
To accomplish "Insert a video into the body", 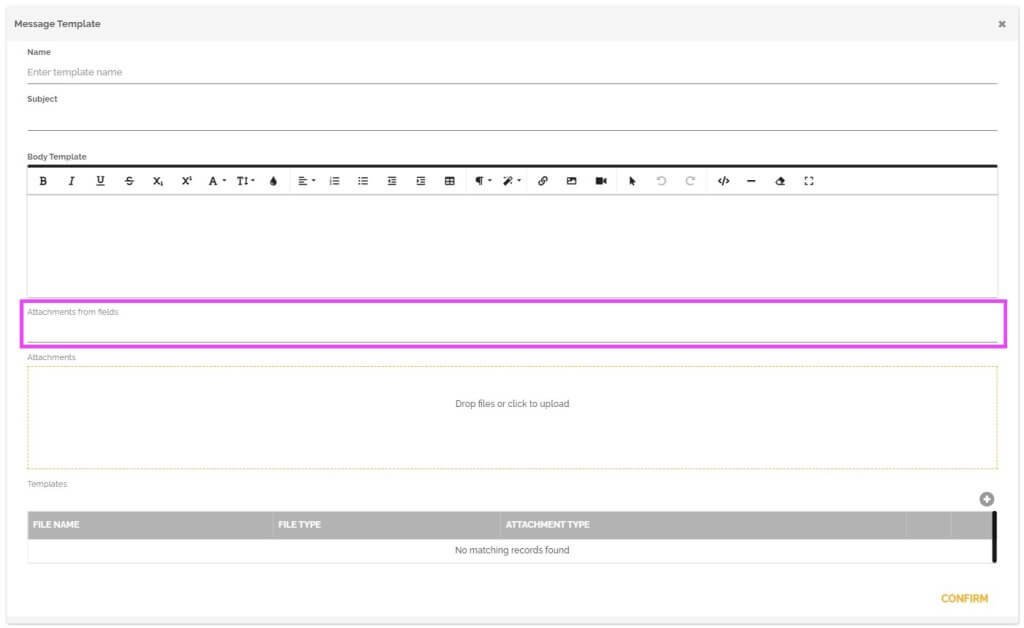I will point(601,181).
